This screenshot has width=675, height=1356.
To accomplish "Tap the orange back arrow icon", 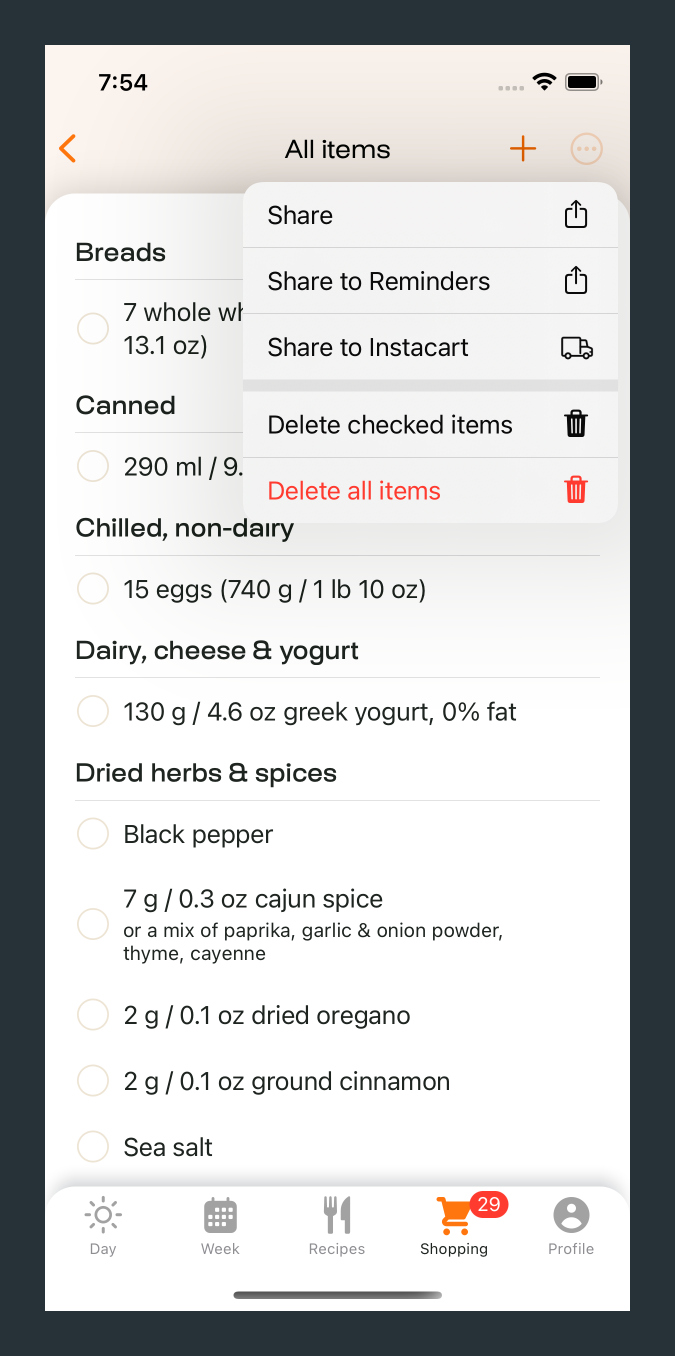I will (68, 150).
